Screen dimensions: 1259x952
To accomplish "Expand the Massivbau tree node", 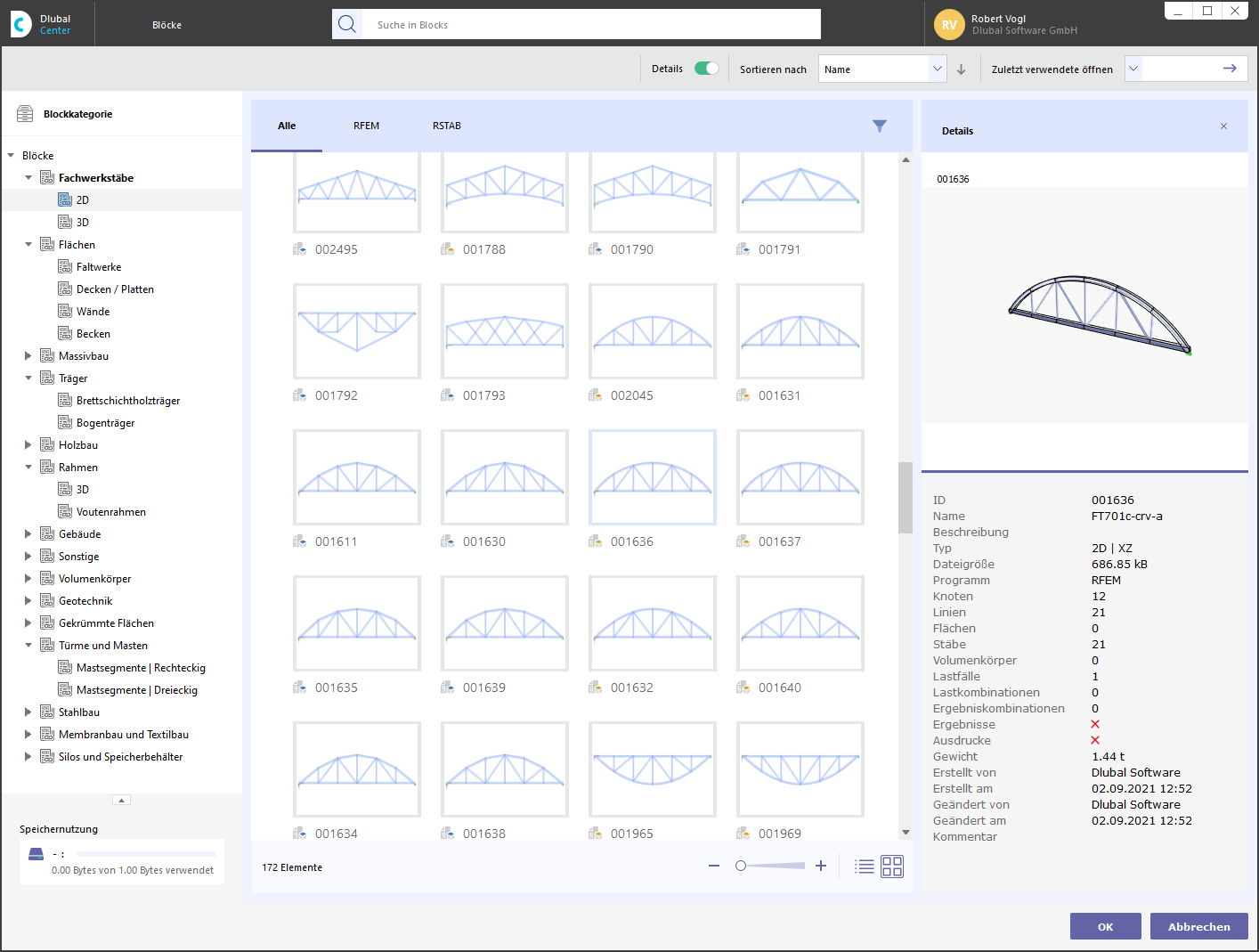I will coord(28,356).
